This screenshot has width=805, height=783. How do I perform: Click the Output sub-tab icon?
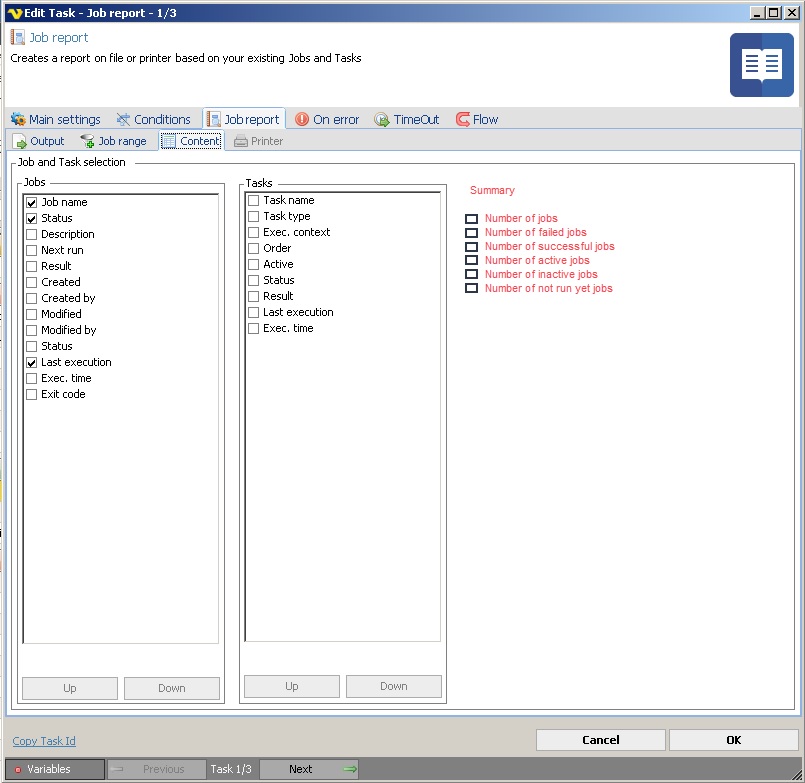click(20, 142)
